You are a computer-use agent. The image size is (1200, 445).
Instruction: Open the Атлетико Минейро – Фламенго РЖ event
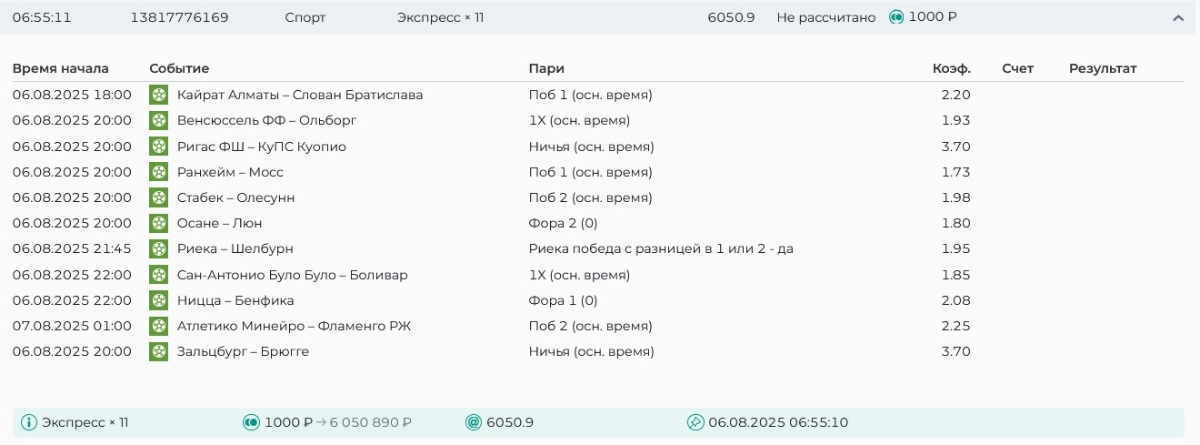[x=293, y=326]
